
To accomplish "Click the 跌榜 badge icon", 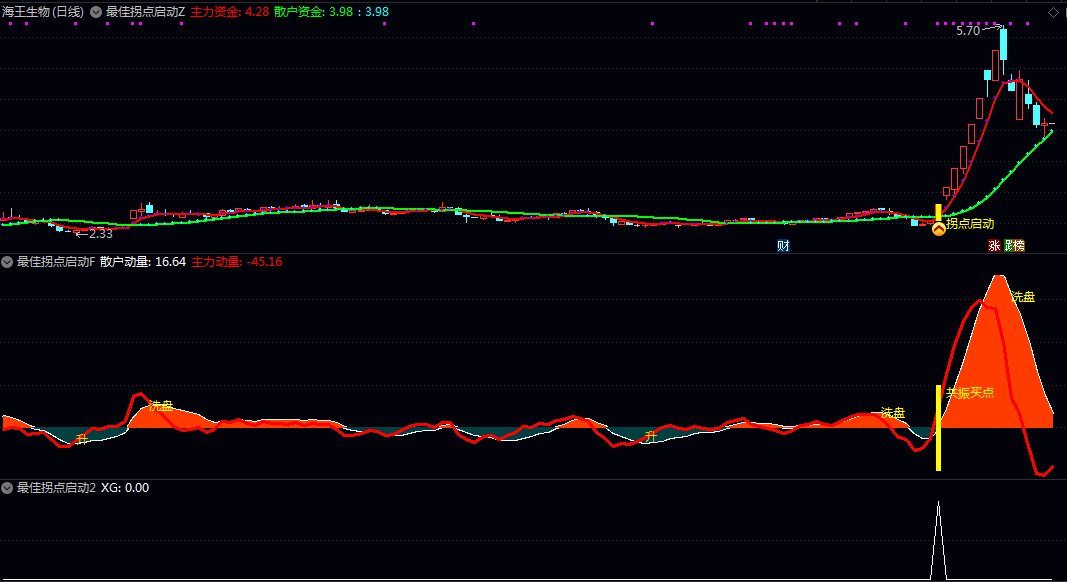I will point(1014,245).
